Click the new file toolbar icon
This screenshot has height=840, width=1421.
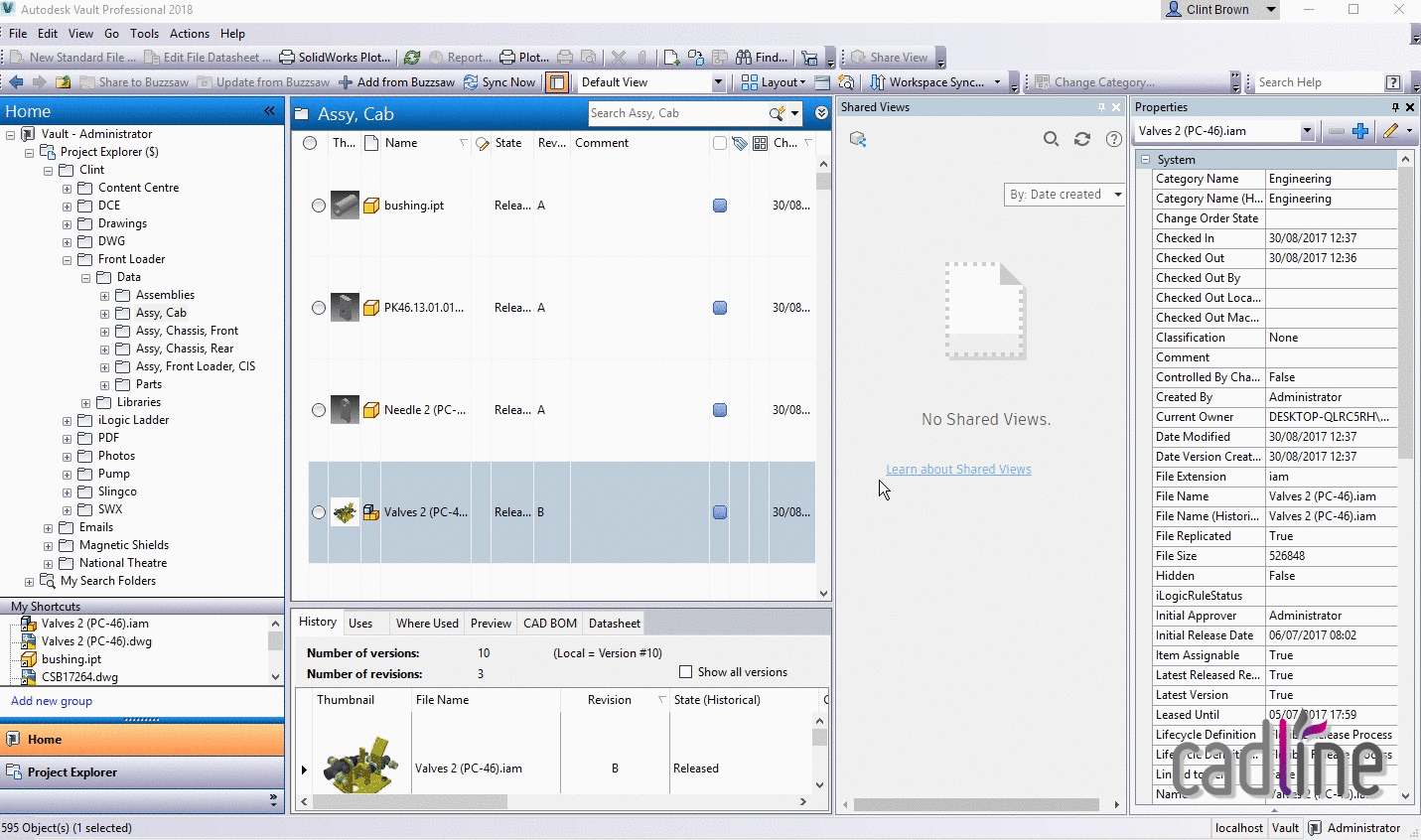[x=671, y=58]
